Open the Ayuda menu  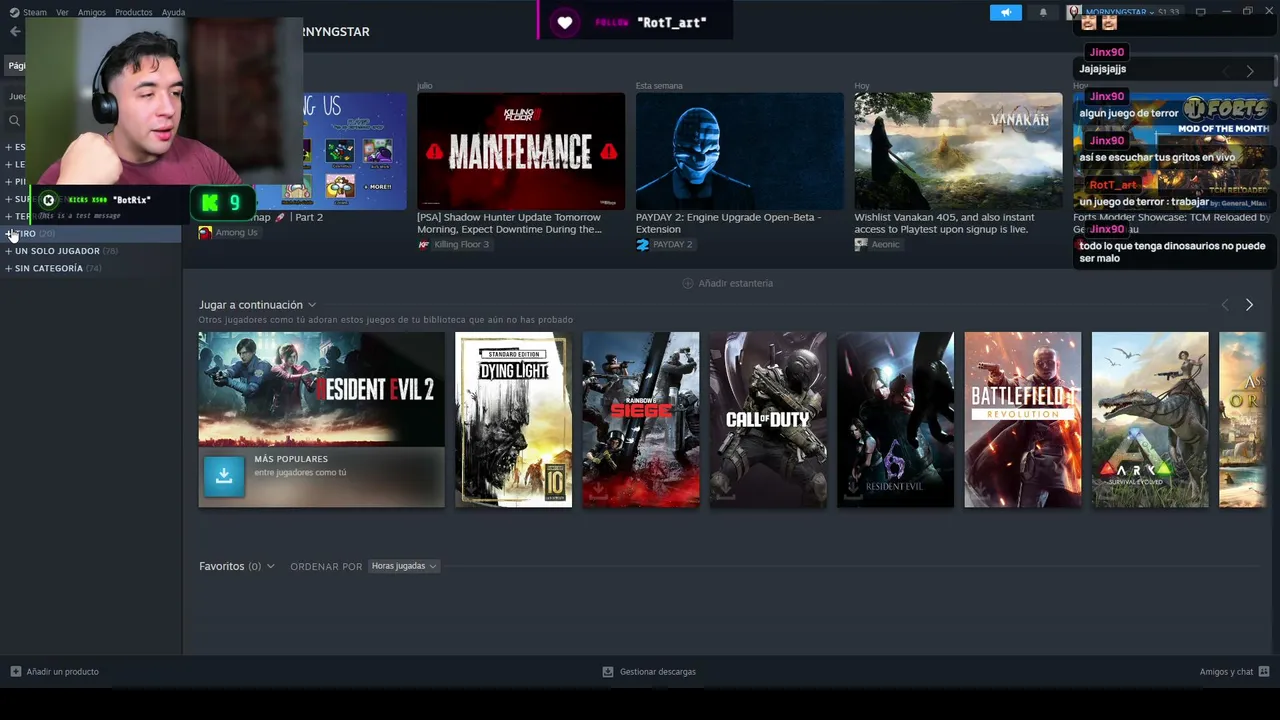[173, 12]
